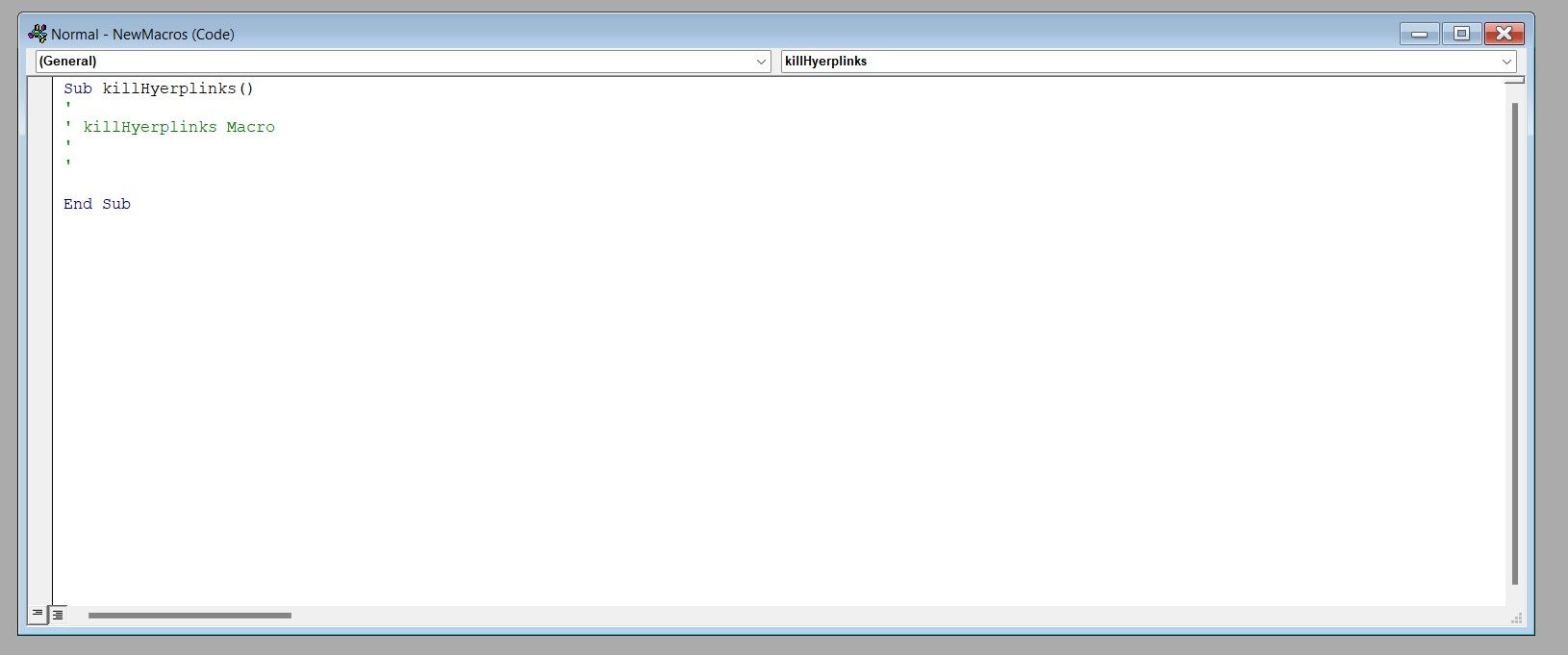Click the 'Sub killHyerplinks()' line
The width and height of the screenshot is (1568, 655).
[x=159, y=88]
